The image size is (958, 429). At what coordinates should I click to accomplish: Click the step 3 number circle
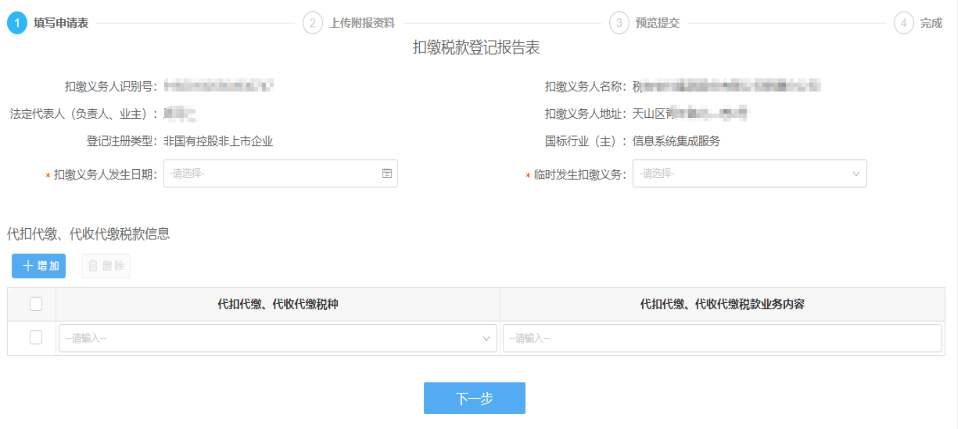(619, 23)
